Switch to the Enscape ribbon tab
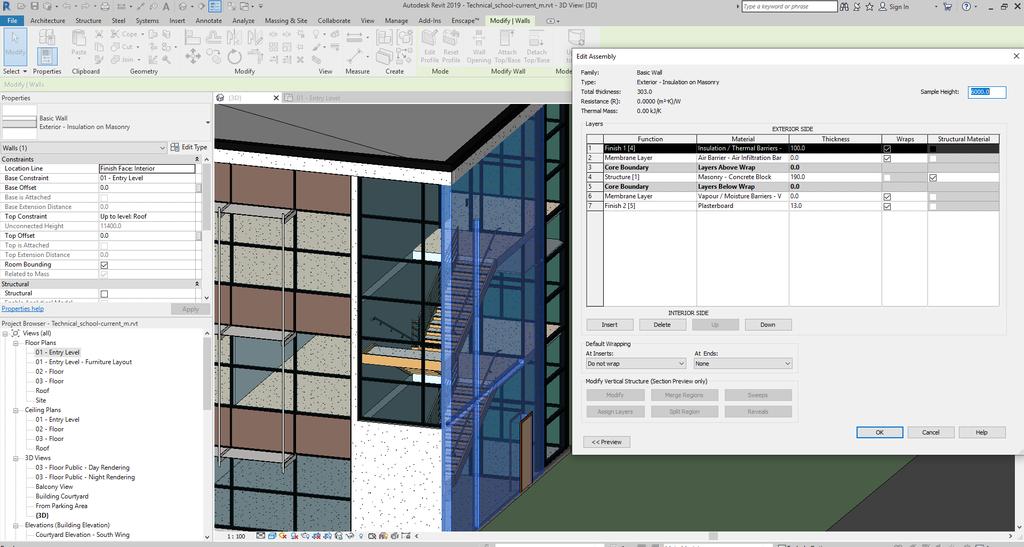1024x547 pixels. tap(465, 20)
